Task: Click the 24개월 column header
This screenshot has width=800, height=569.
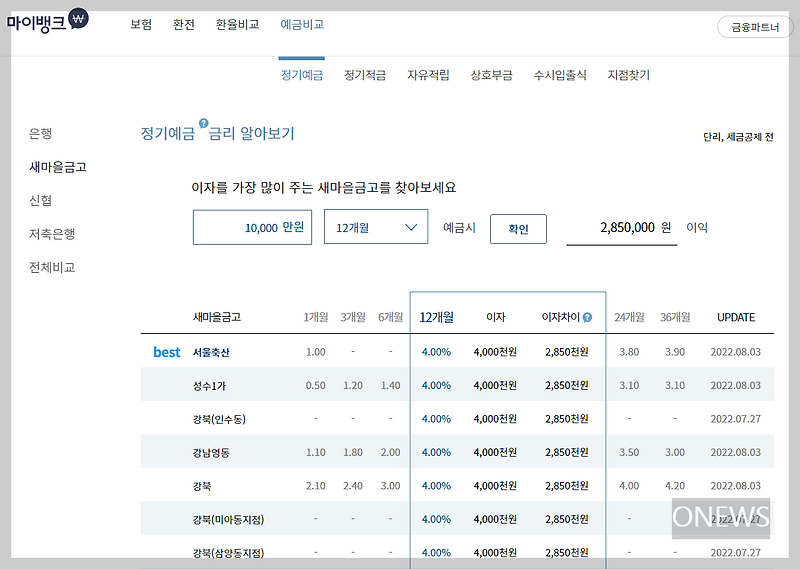Action: [x=629, y=317]
